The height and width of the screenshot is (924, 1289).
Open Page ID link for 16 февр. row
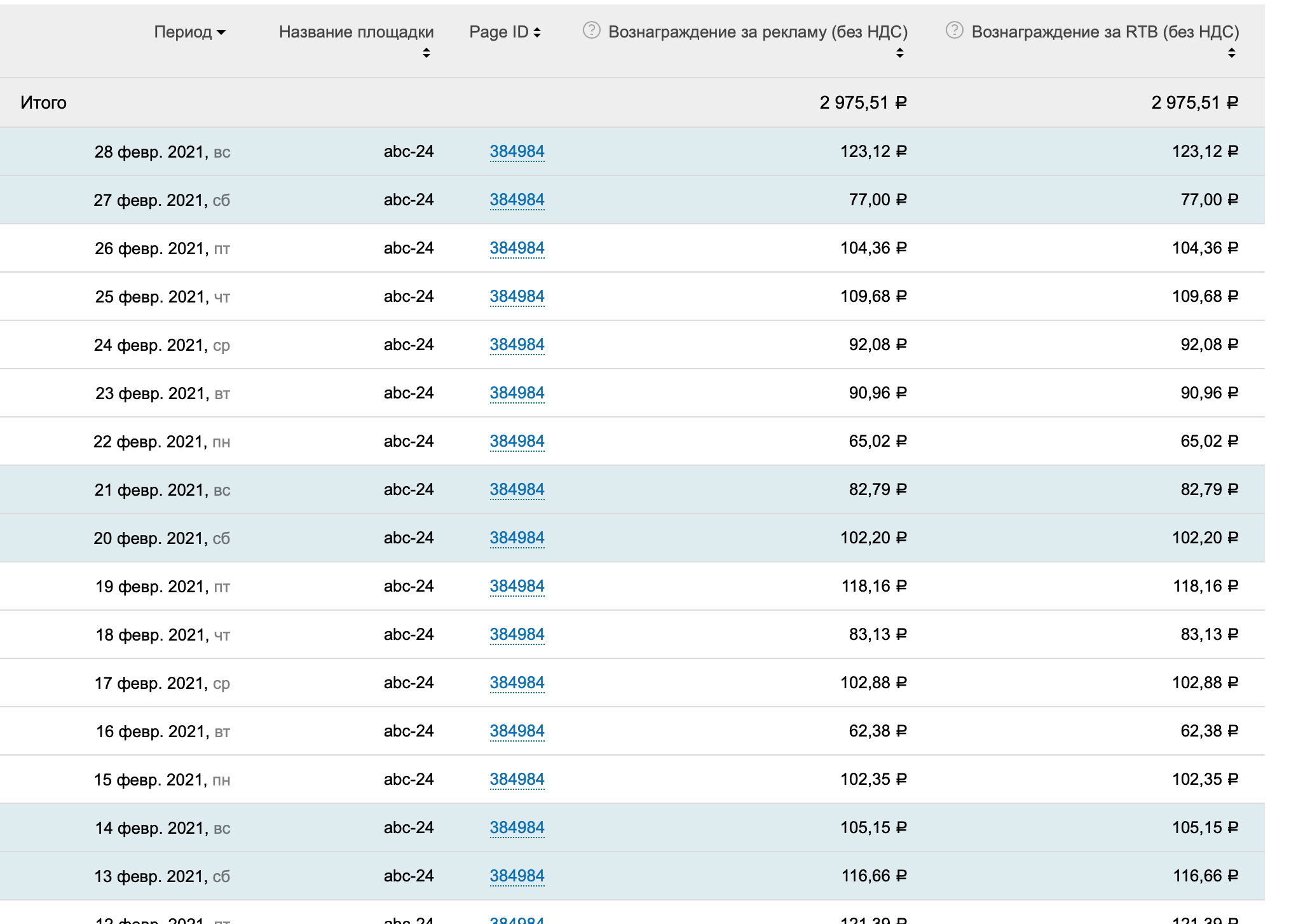click(517, 731)
